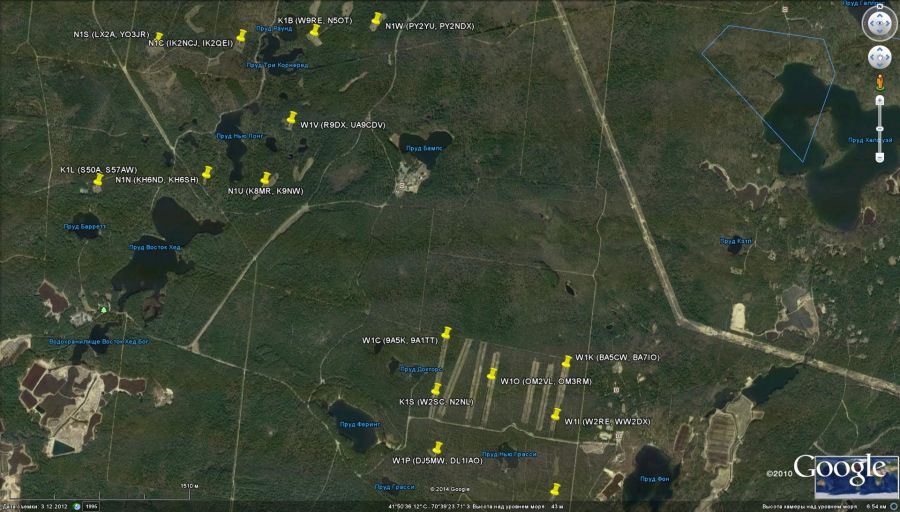
Task: Open the W1C (9A5K, 9A1TT) placemark pin
Action: (x=446, y=333)
